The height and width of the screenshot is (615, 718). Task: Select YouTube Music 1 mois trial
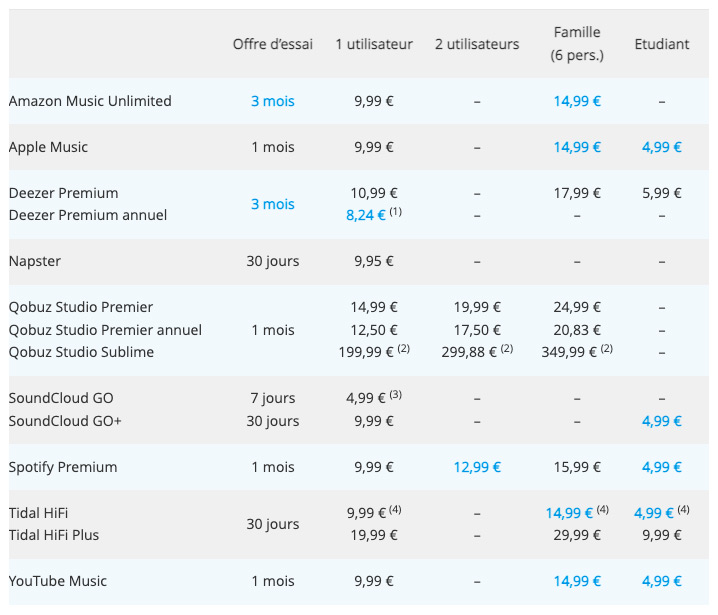pos(272,581)
